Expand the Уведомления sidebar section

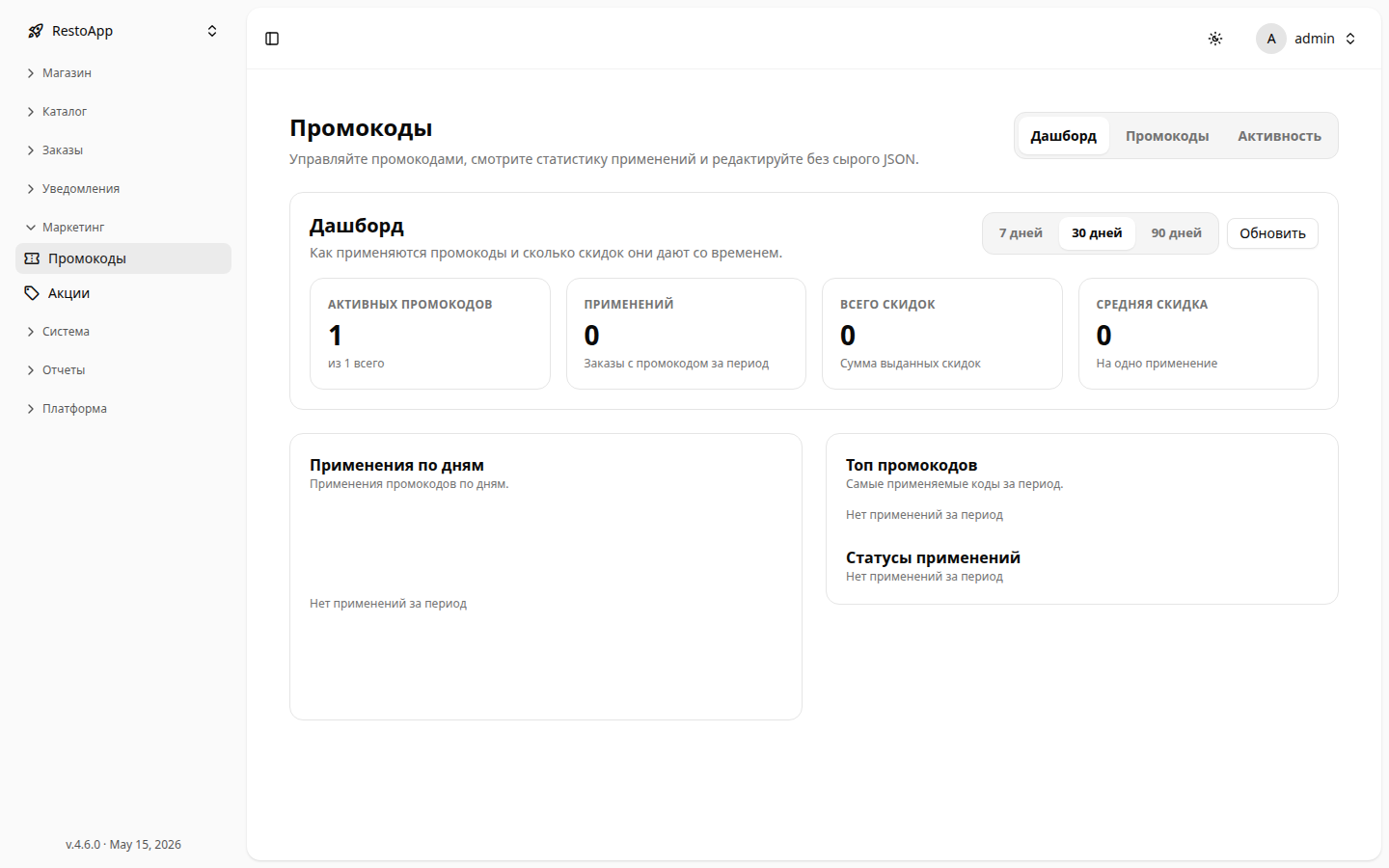click(123, 189)
